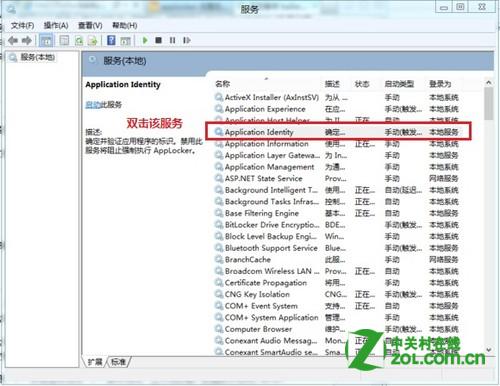Click the vertical scrollbar down arrow
Image resolution: width=500 pixels, height=386 pixels.
(489, 350)
